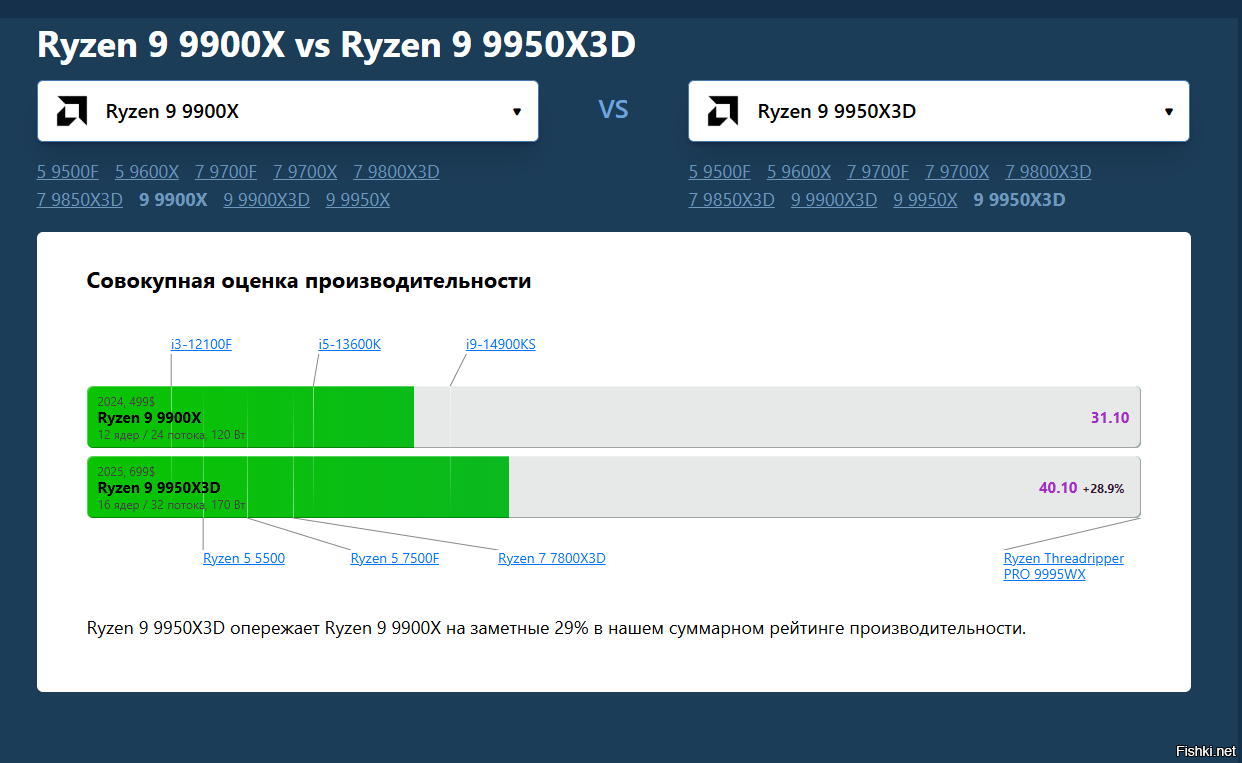
Task: Click the AMD logo beside Ryzen 9 9900X
Action: coord(72,111)
